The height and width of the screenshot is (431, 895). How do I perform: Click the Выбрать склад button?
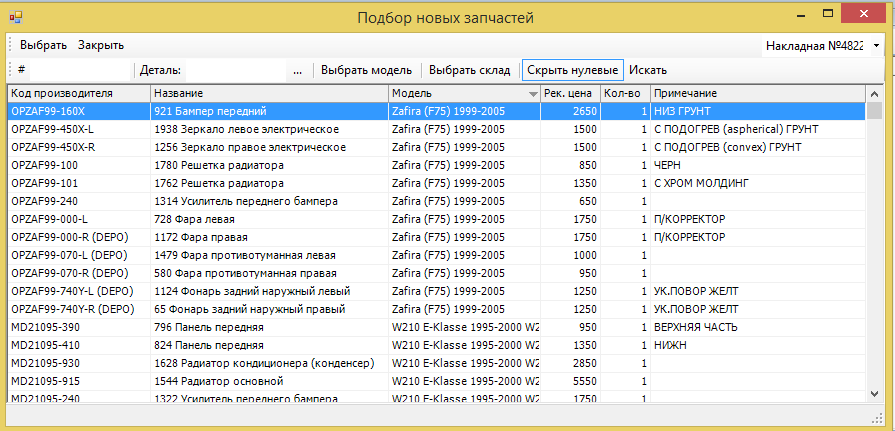pos(469,70)
